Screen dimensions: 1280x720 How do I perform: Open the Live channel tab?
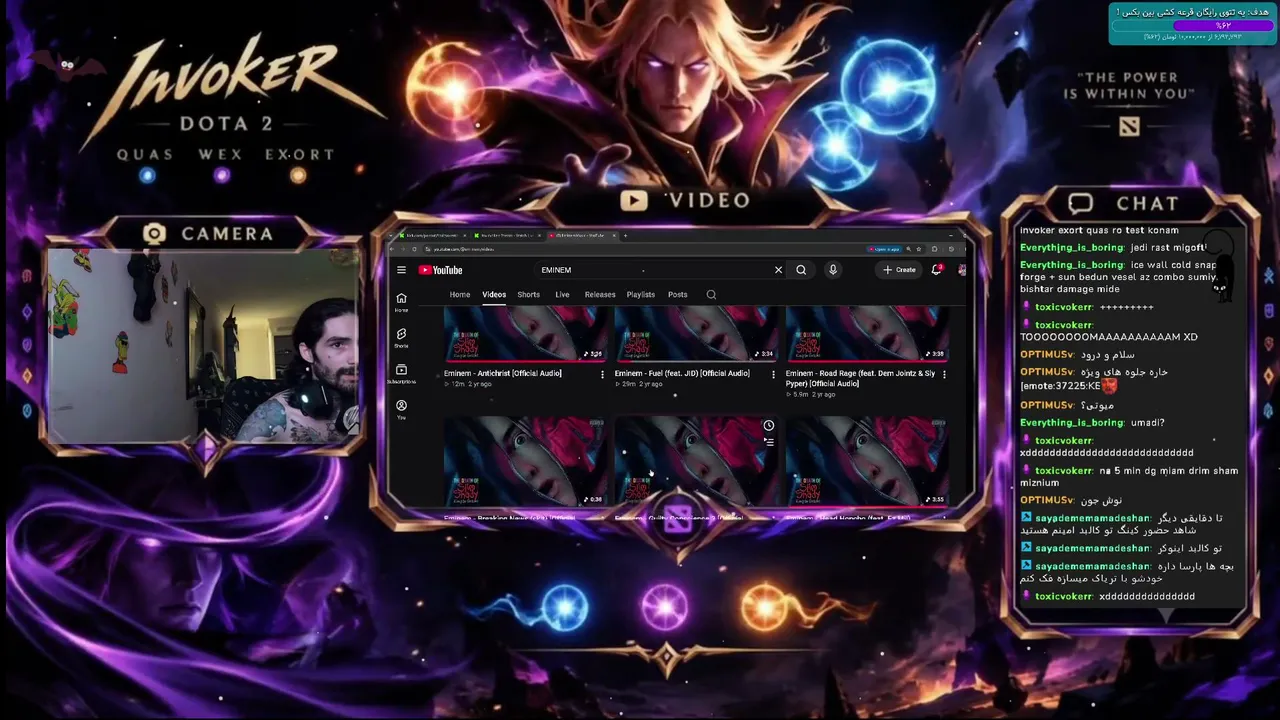(x=562, y=295)
